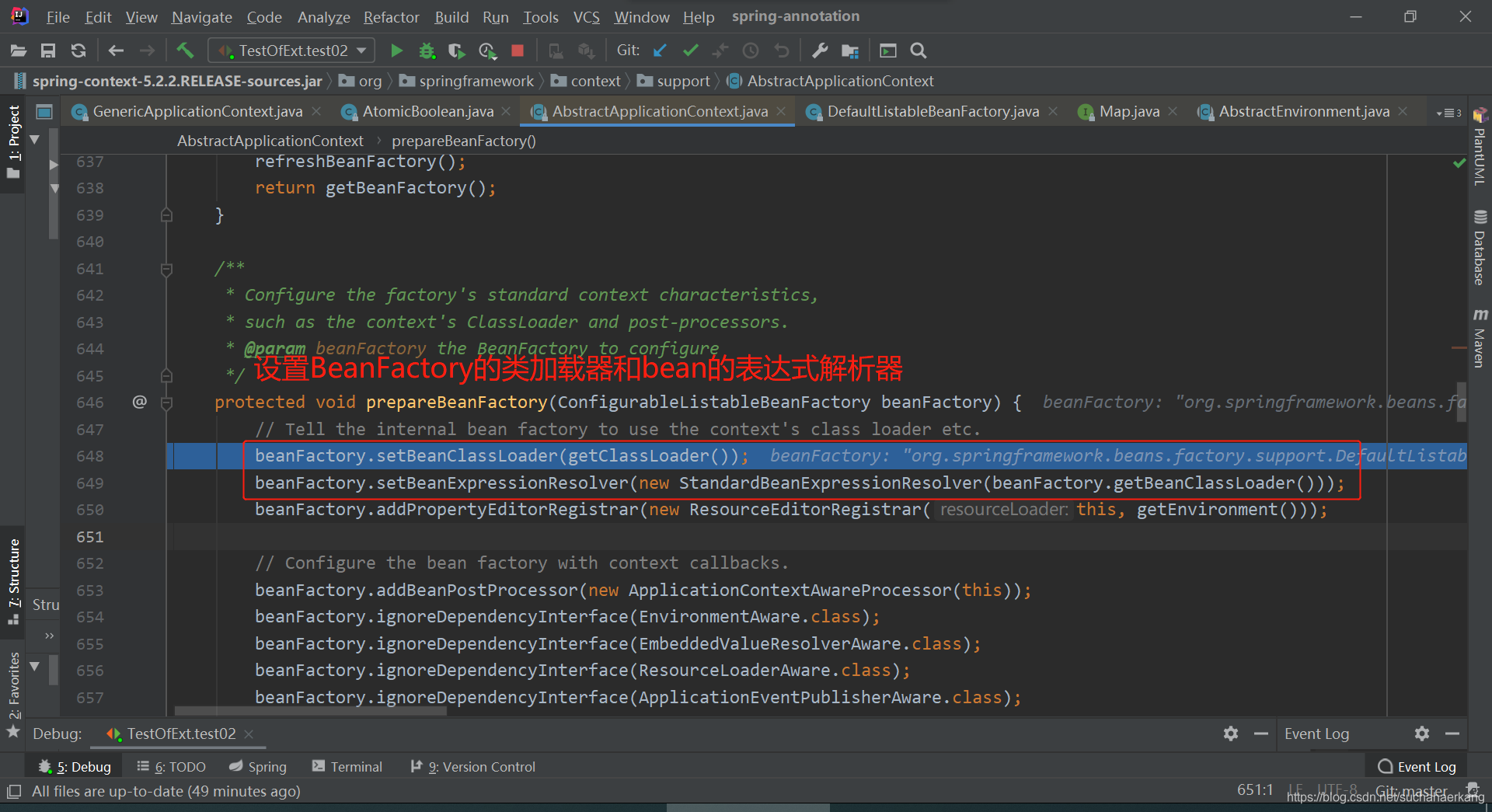Screen dimensions: 1492x812
Task: Open Event Log from status bar
Action: point(1417,767)
